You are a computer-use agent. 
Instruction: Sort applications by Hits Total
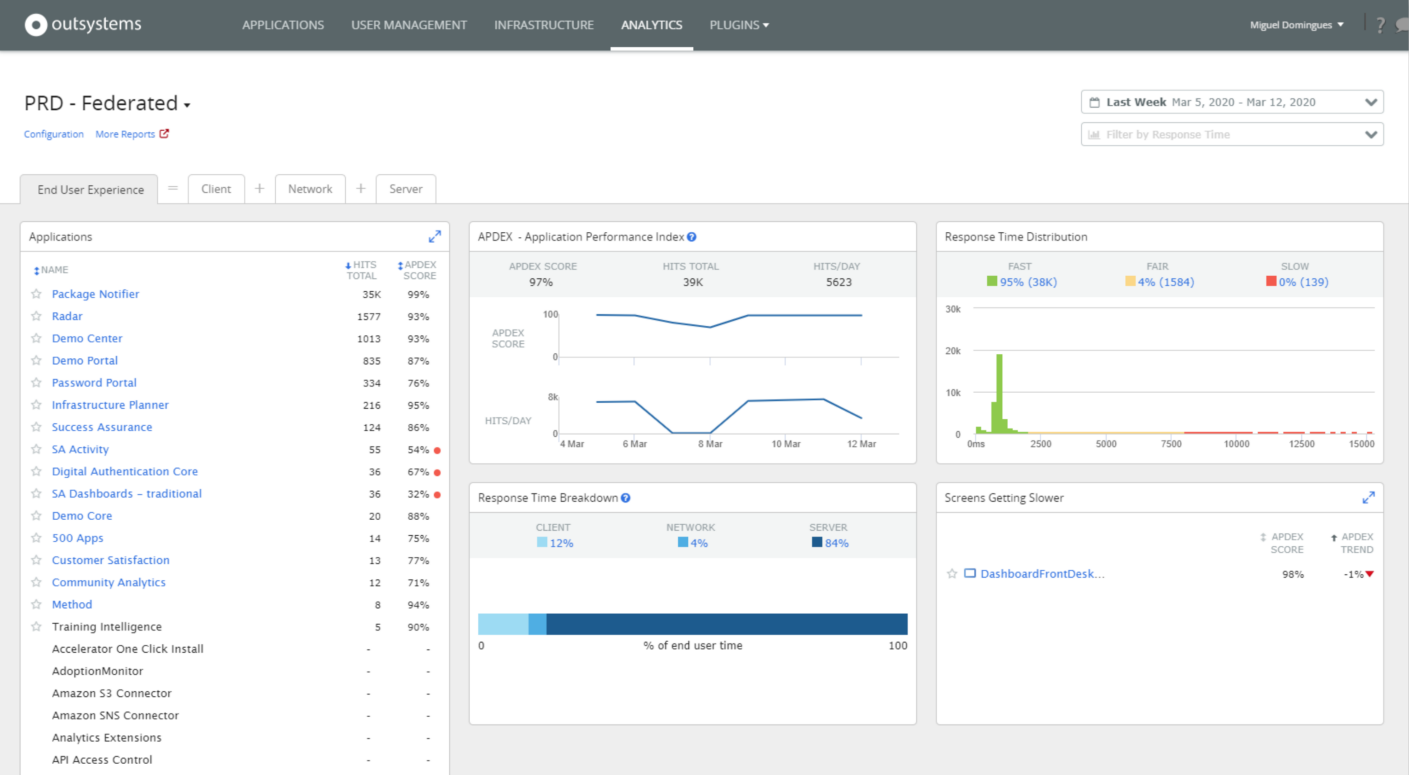click(x=360, y=270)
